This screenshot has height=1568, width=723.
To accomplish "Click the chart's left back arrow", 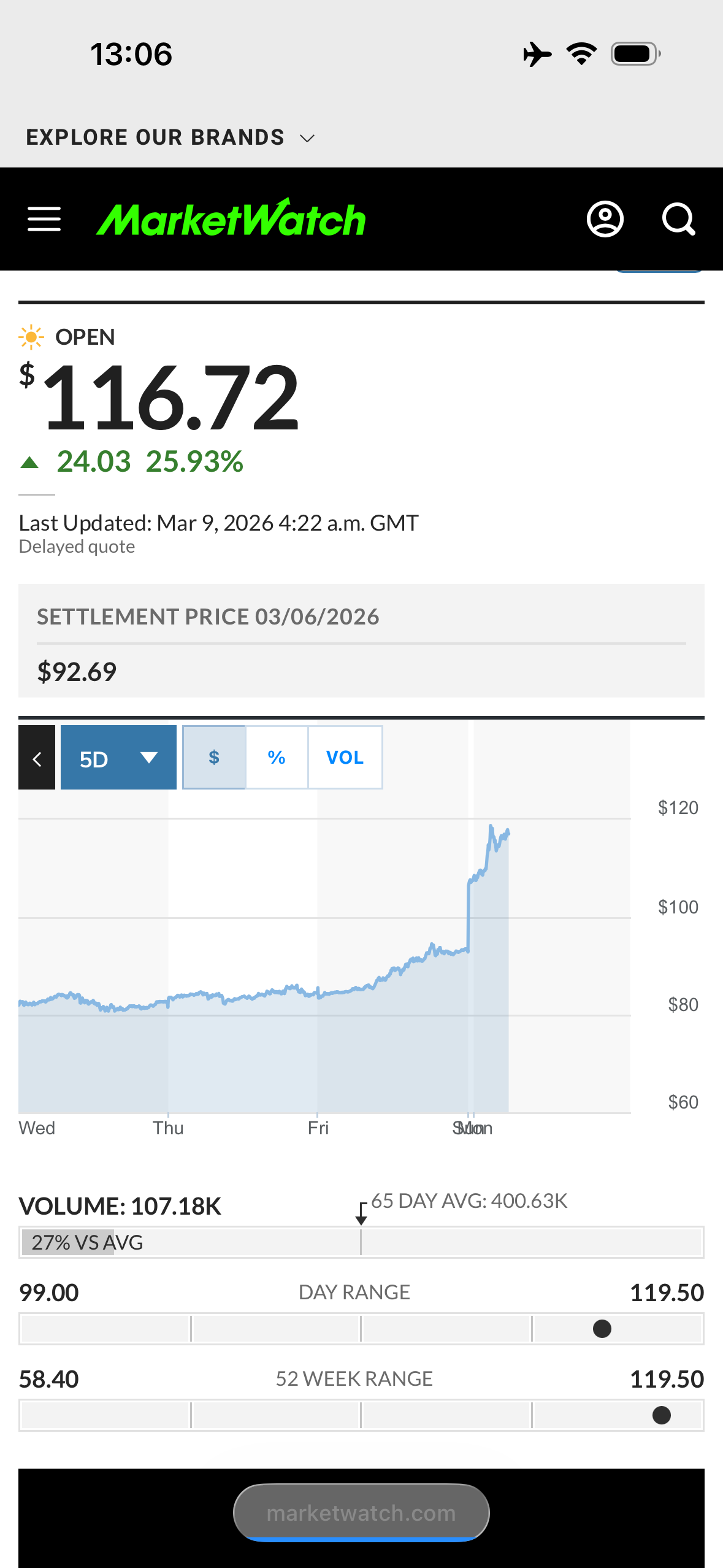I will pyautogui.click(x=37, y=758).
